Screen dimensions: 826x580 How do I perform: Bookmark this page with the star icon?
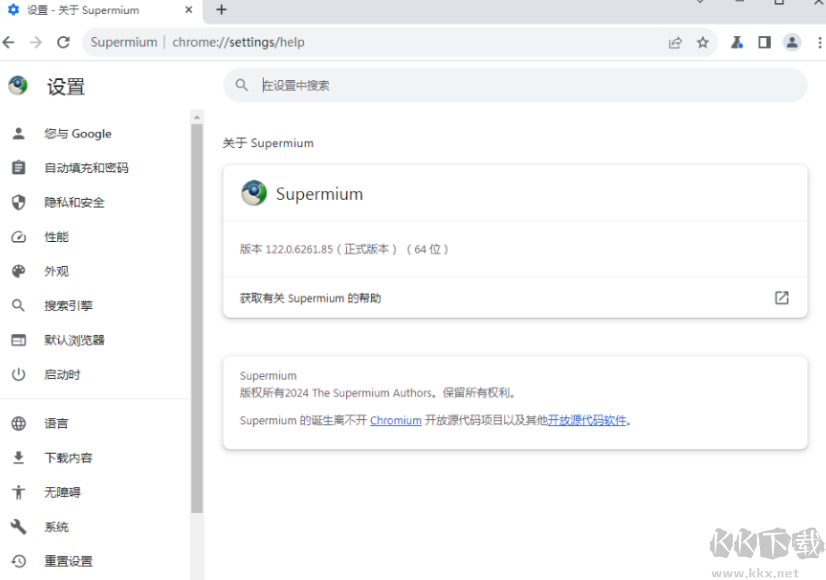[703, 42]
